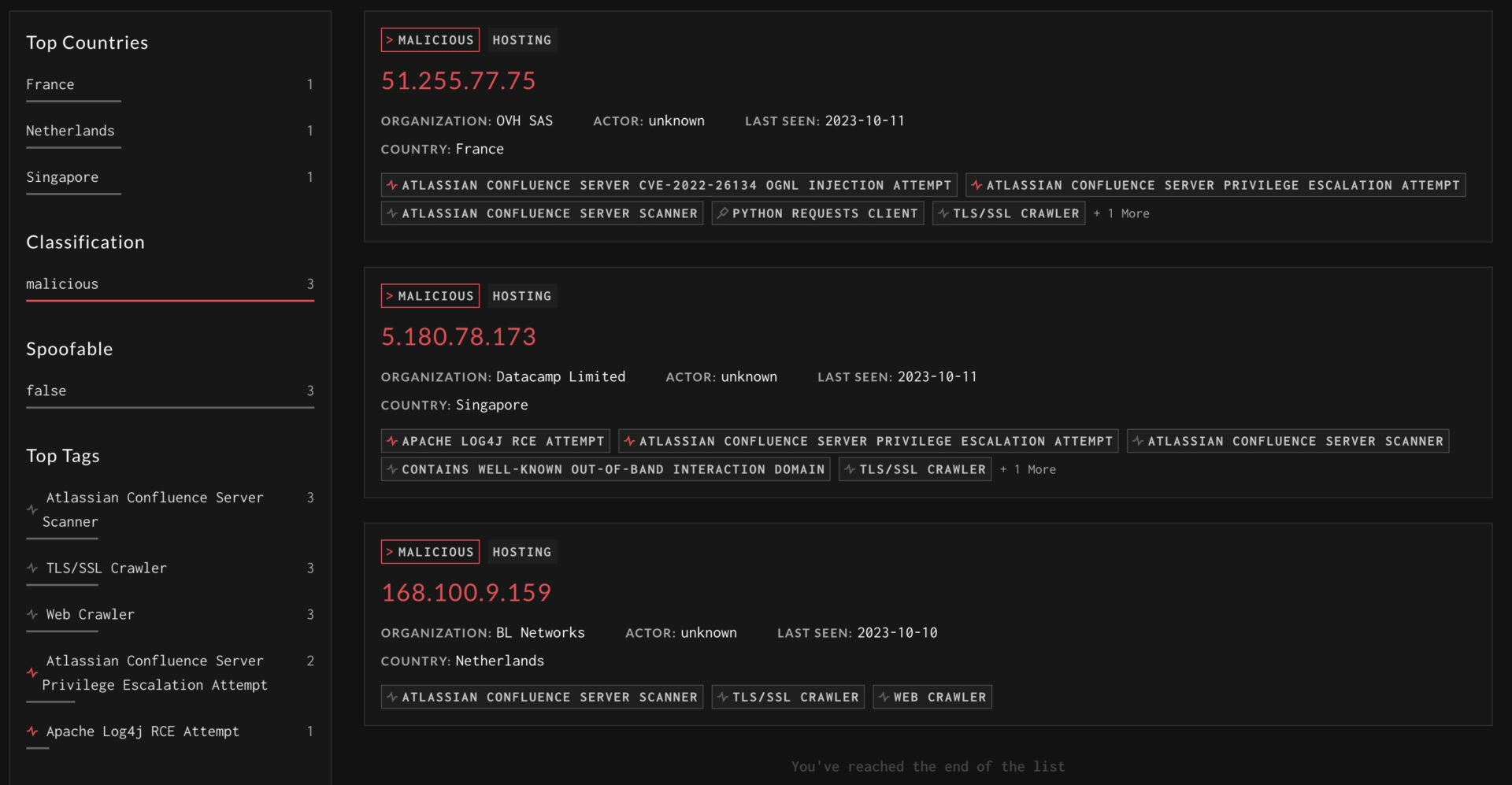Expand + 1 More tags for 51.255.77.75

tap(1121, 213)
